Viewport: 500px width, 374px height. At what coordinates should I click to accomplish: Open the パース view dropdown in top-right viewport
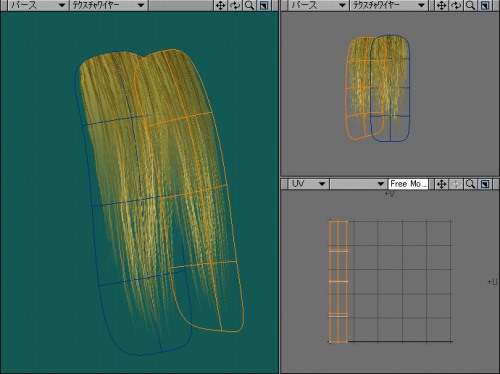pyautogui.click(x=318, y=5)
